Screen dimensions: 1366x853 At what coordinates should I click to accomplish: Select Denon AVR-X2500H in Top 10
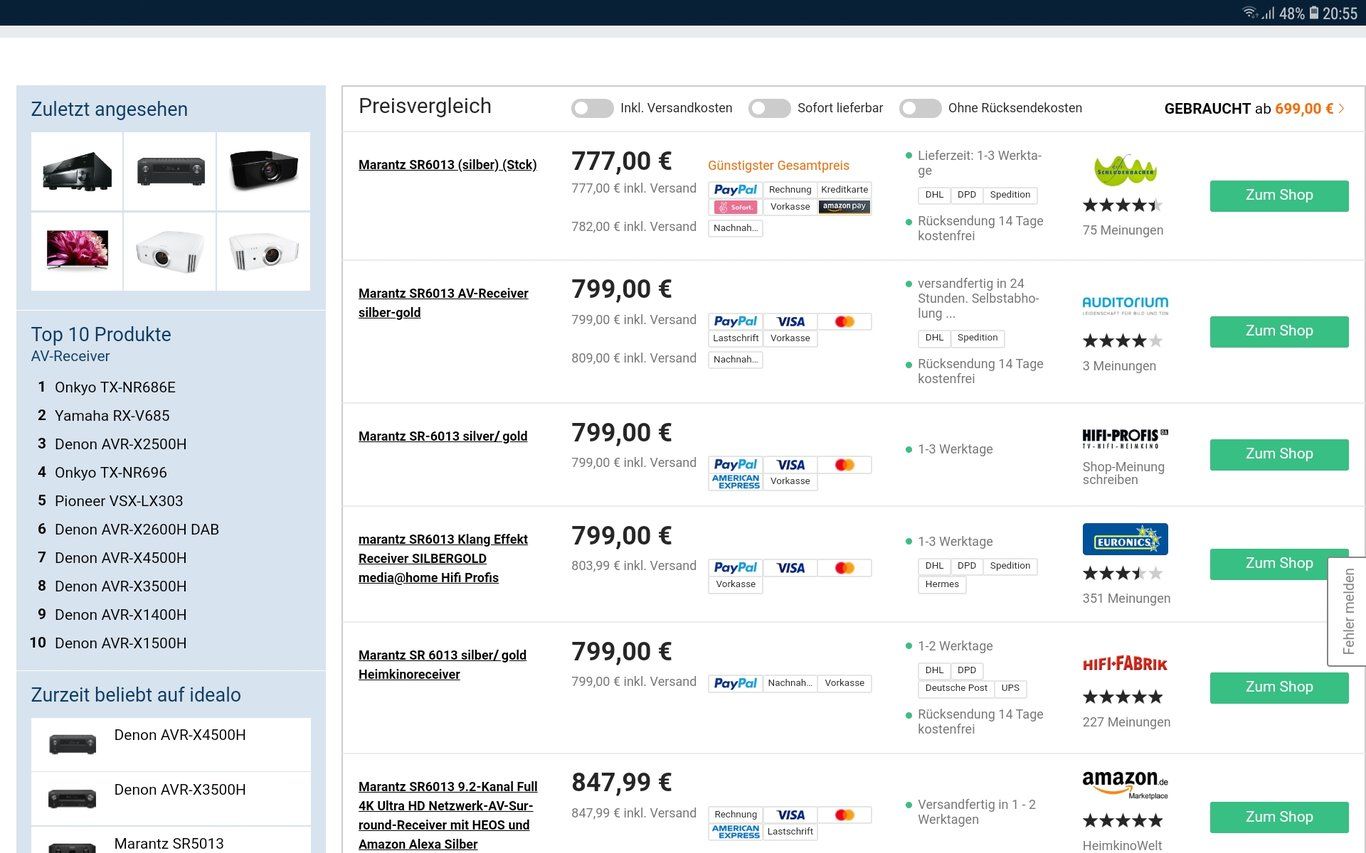tap(120, 444)
